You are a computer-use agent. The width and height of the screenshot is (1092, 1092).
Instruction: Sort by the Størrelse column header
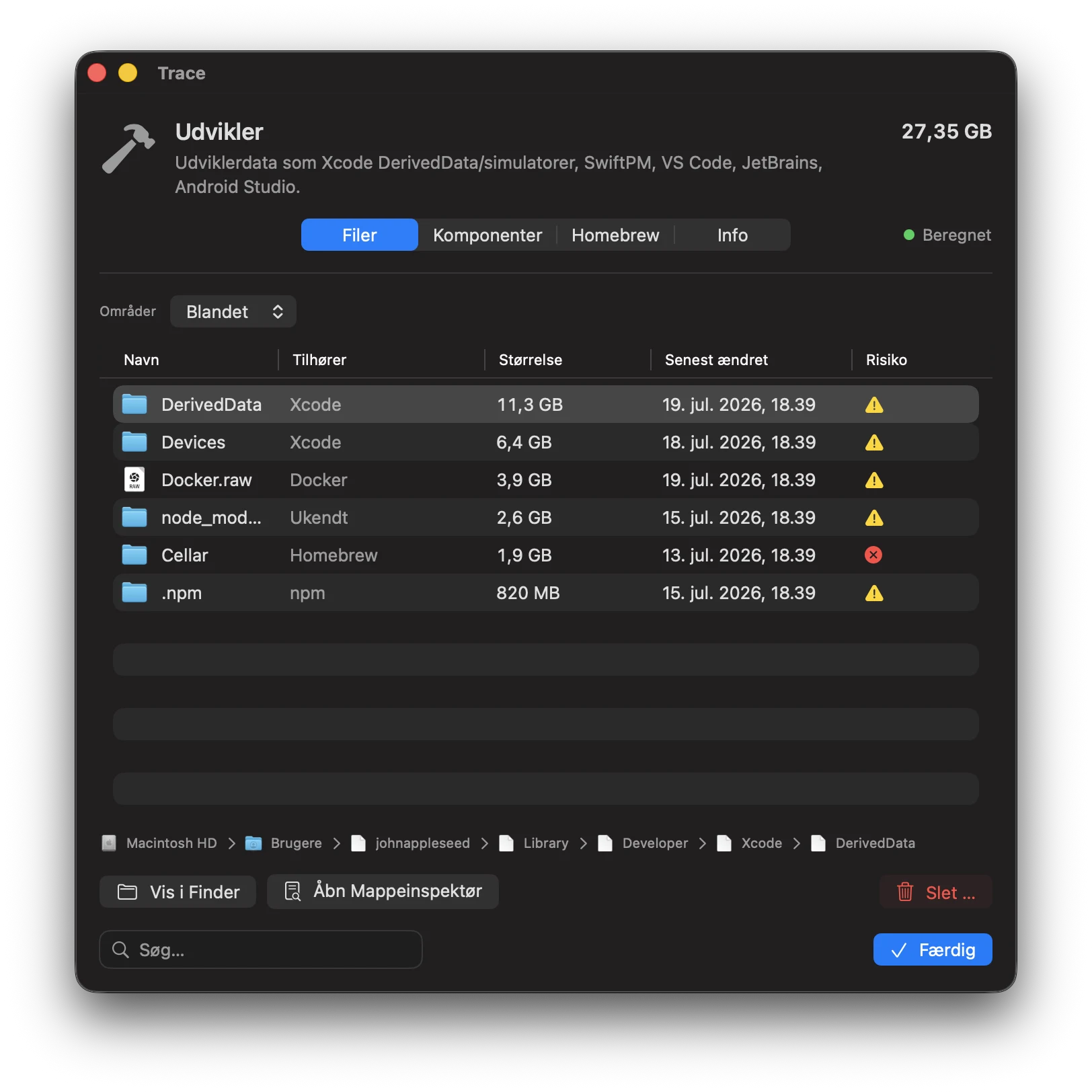click(x=531, y=360)
